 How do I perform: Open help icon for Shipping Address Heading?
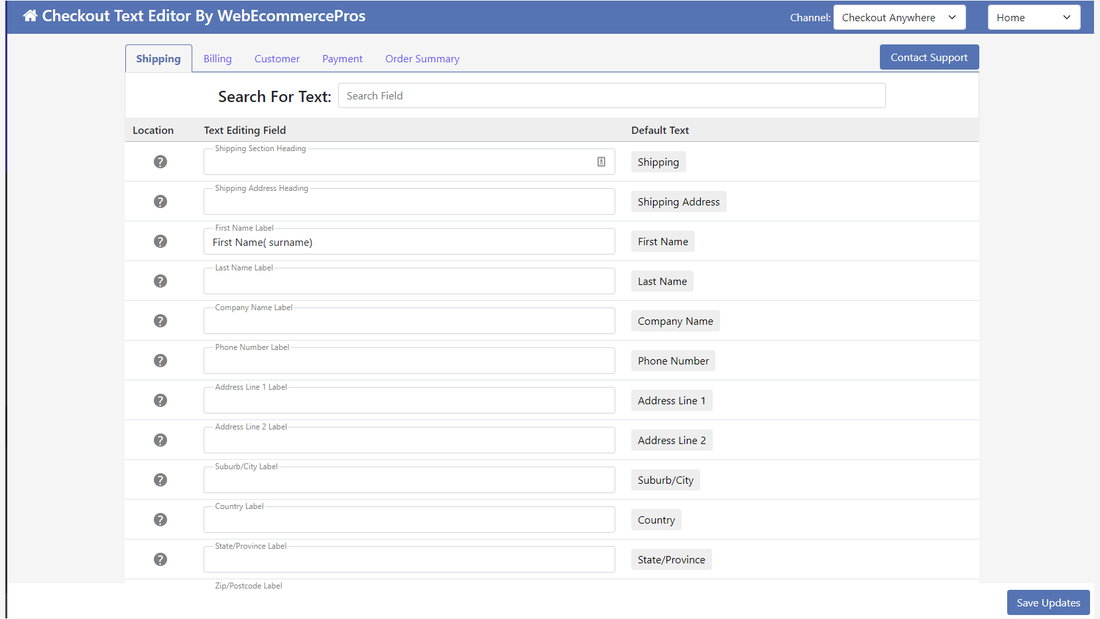click(161, 201)
